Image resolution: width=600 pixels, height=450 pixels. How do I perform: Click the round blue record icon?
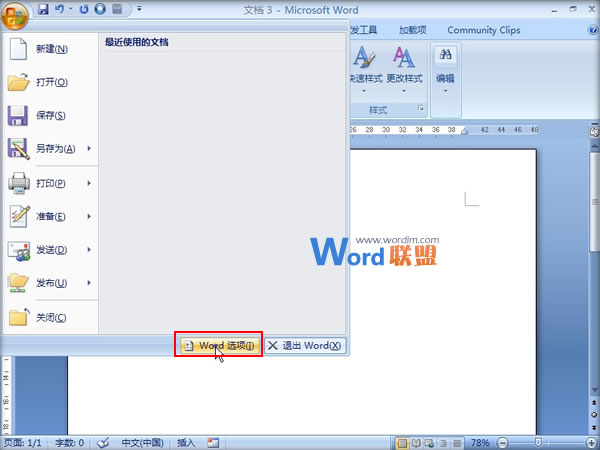click(100, 9)
